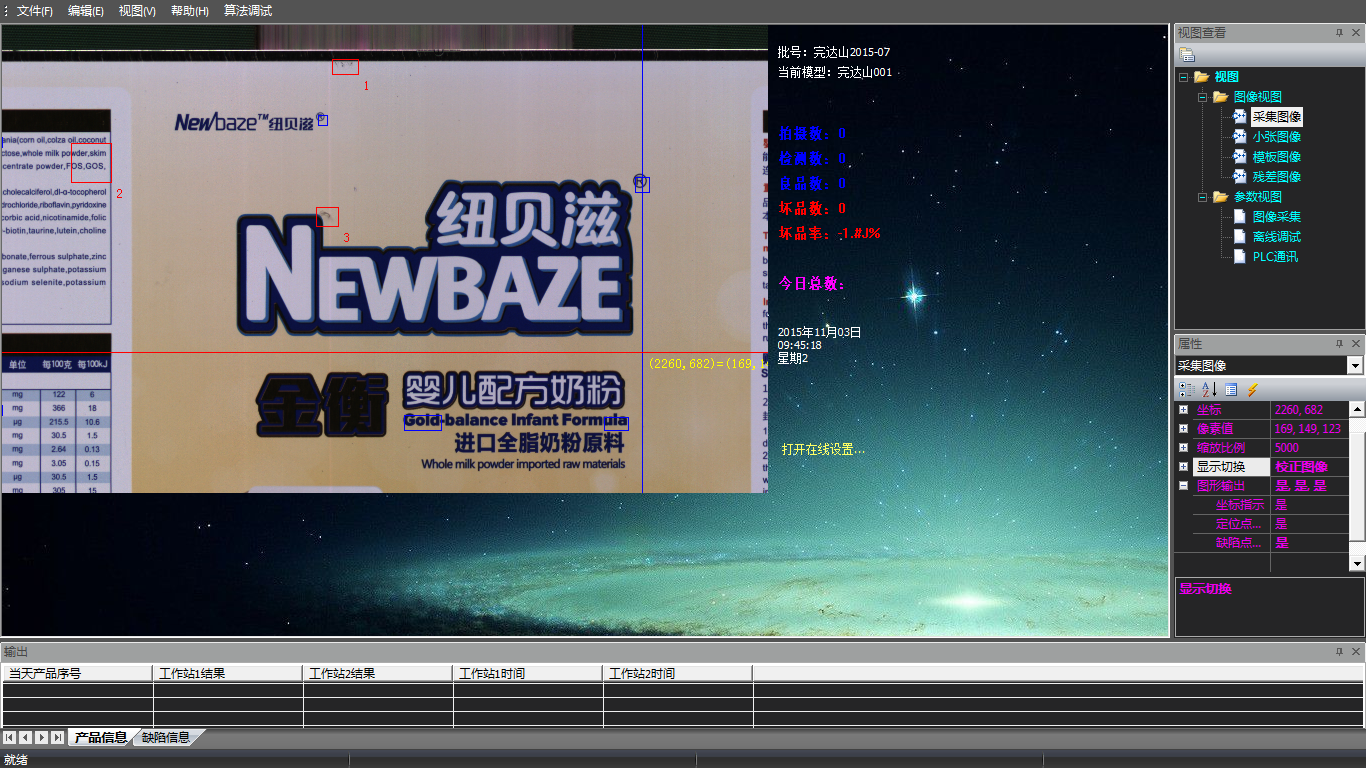Click the Categorized view icon in 属性
This screenshot has height=768, width=1366.
(1186, 389)
